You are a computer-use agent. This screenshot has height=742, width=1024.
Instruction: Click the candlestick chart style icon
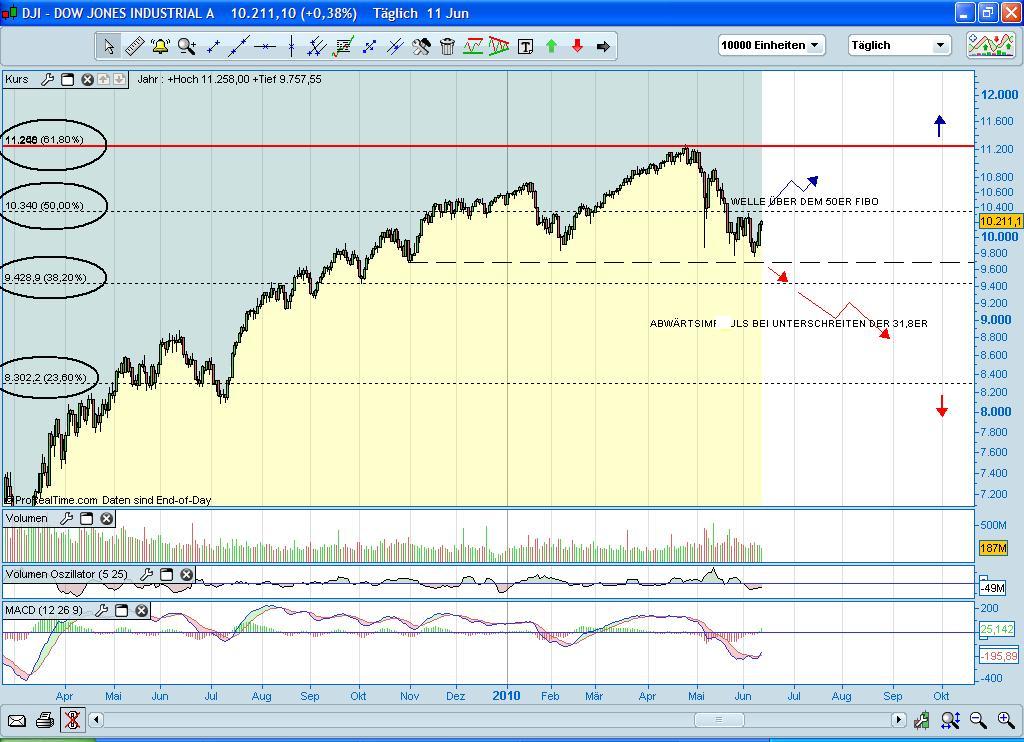pos(921,720)
